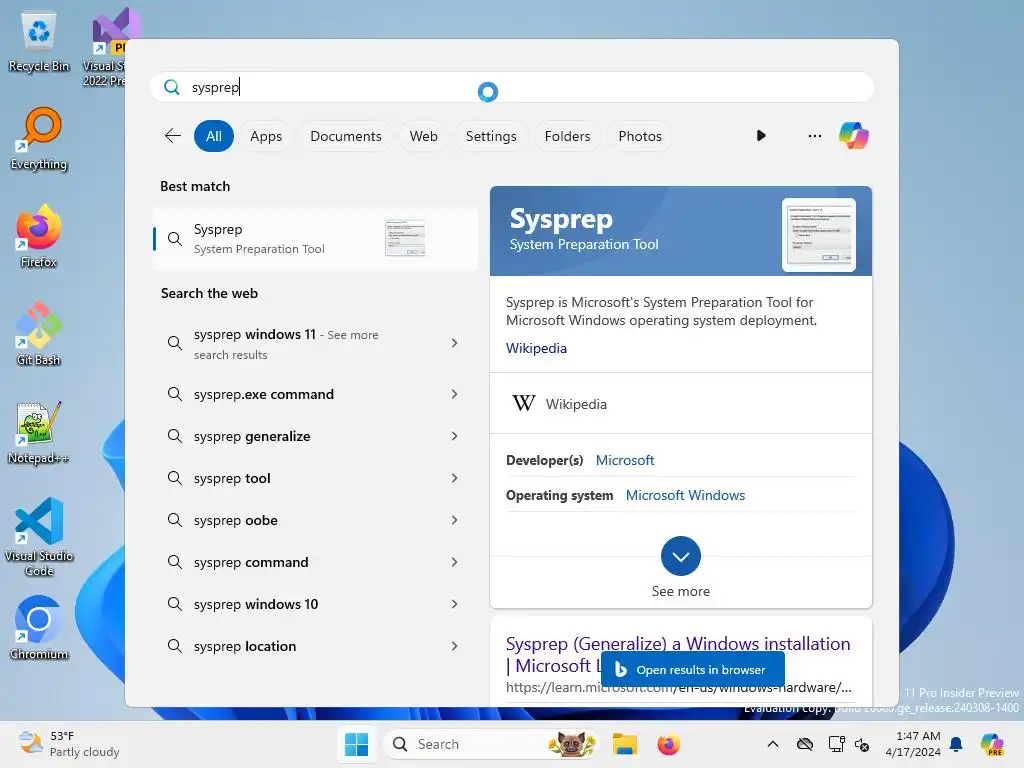Open the blue Wikipedia link
This screenshot has height=768, width=1024.
tap(536, 348)
